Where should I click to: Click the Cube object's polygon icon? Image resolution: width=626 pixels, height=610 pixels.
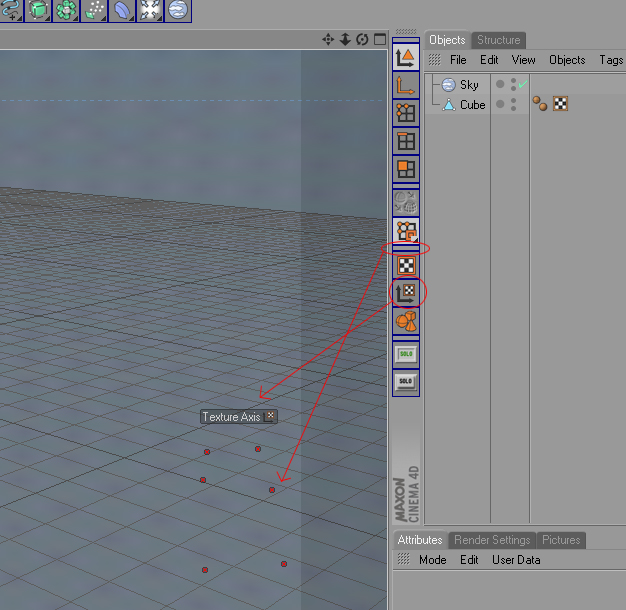point(449,105)
